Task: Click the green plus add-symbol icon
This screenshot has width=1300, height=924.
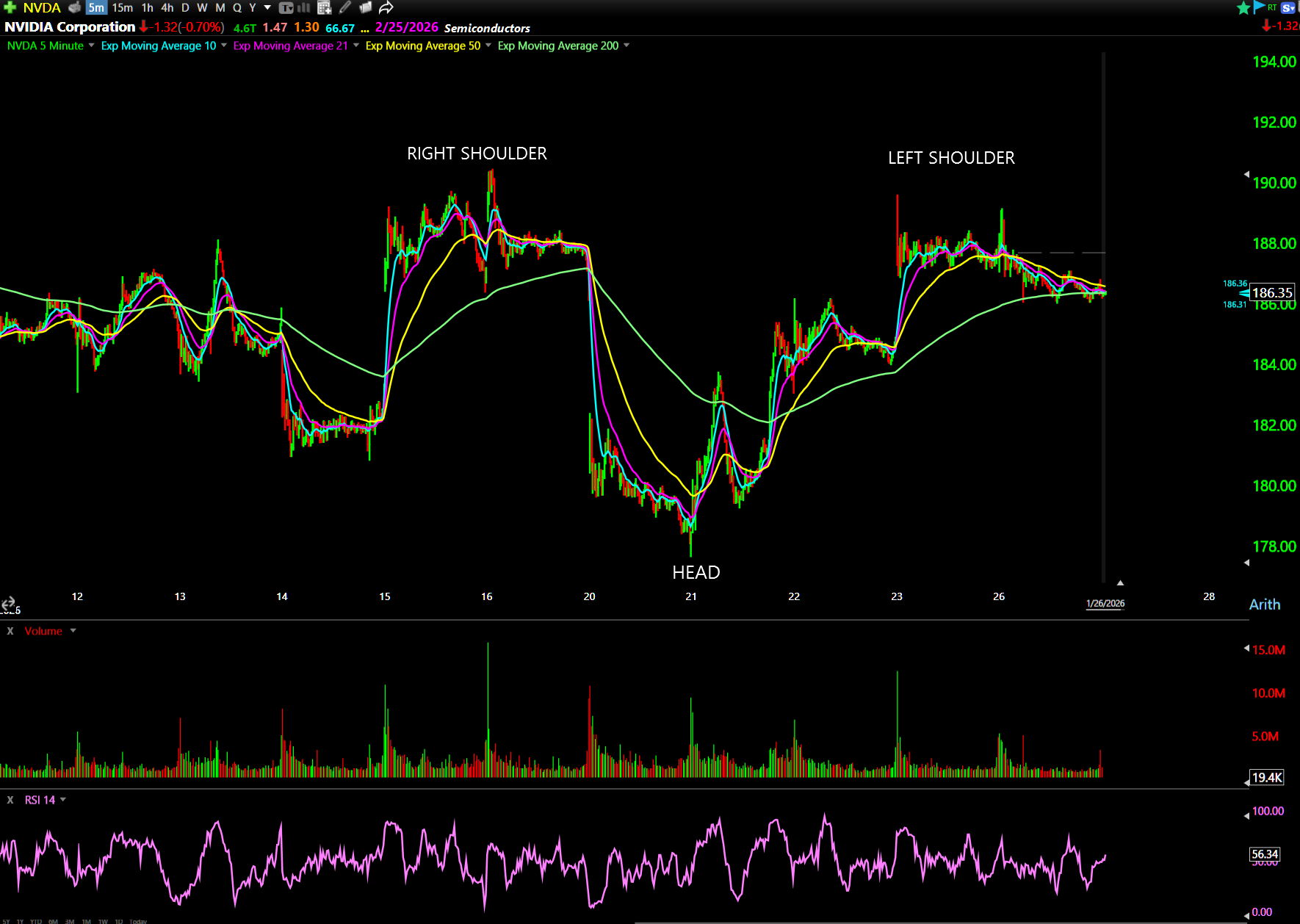Action: click(x=10, y=7)
